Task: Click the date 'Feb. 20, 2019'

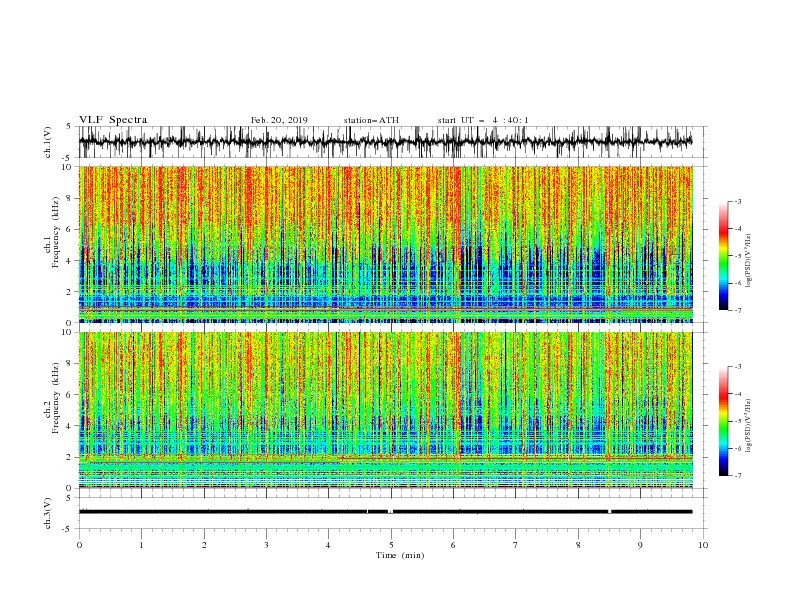Action: [279, 120]
